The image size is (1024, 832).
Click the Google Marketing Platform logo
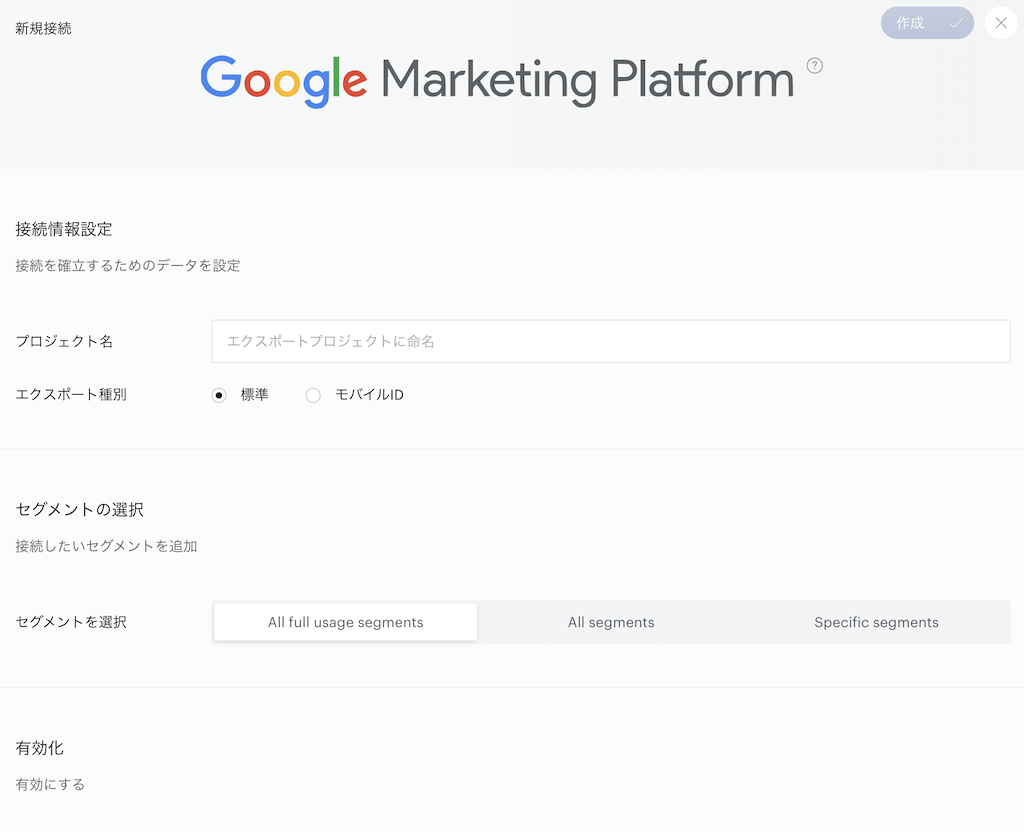tap(497, 81)
